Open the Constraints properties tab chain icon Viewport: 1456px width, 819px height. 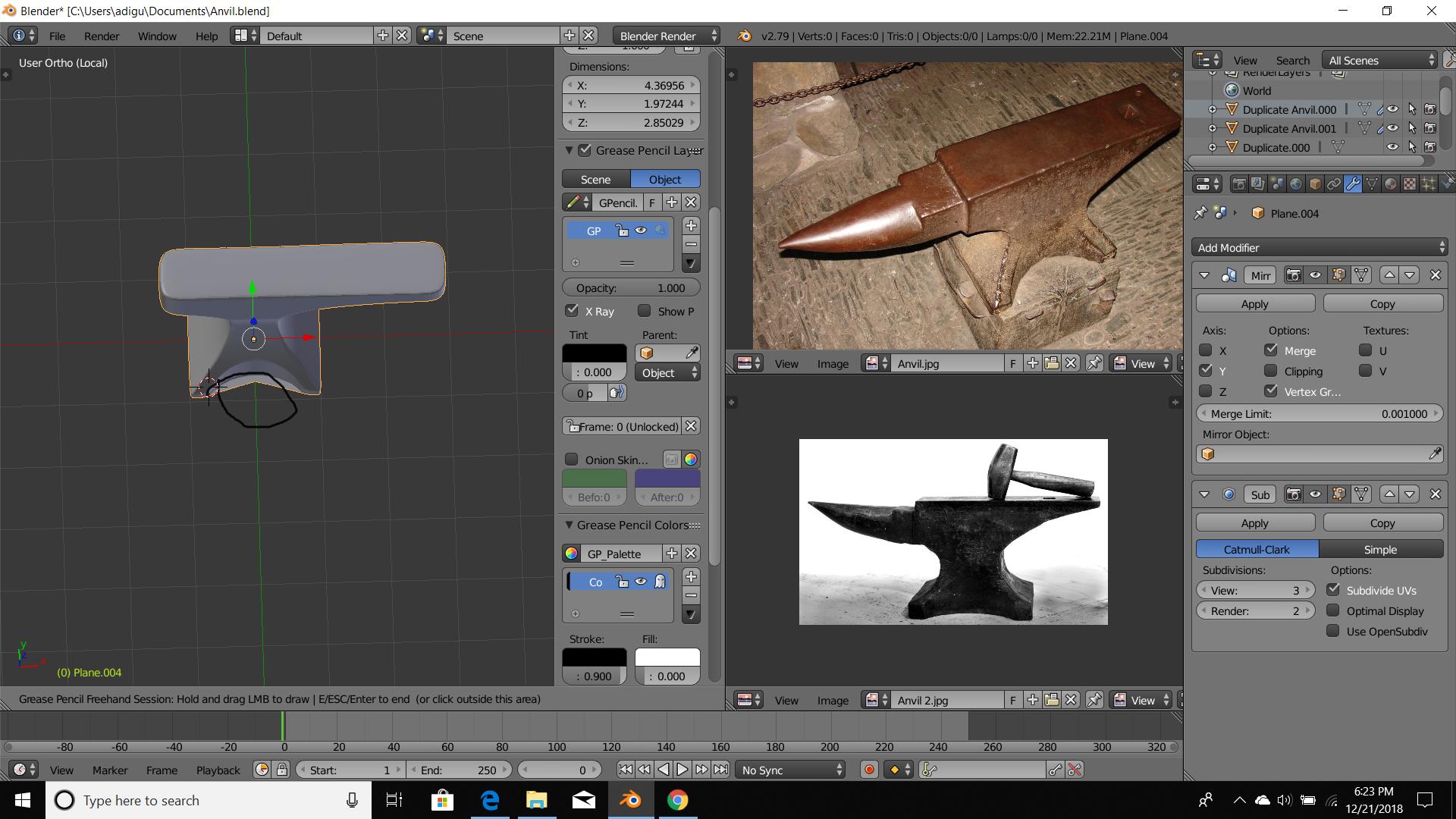[x=1334, y=184]
